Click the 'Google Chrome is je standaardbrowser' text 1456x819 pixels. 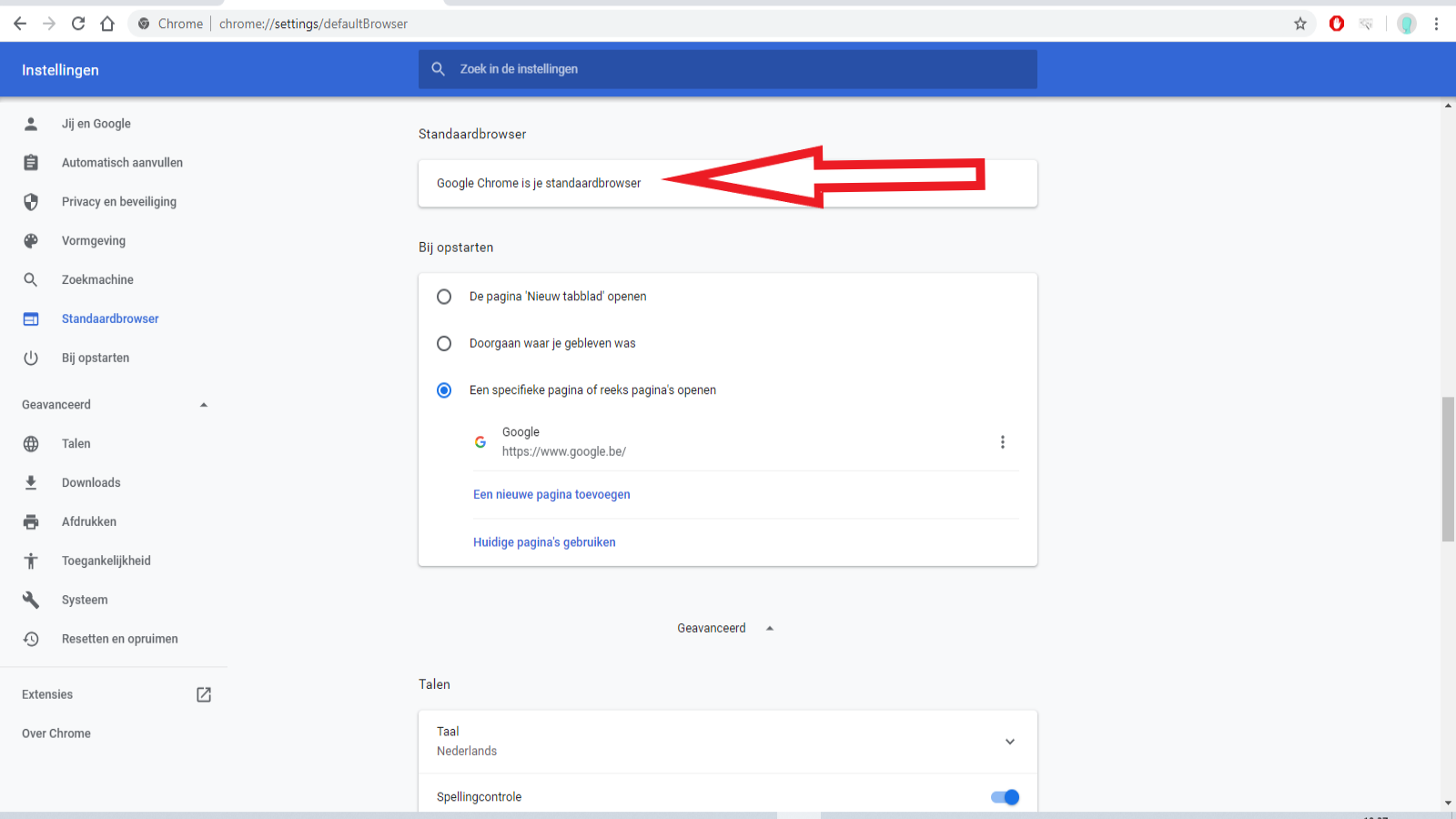pyautogui.click(x=539, y=184)
